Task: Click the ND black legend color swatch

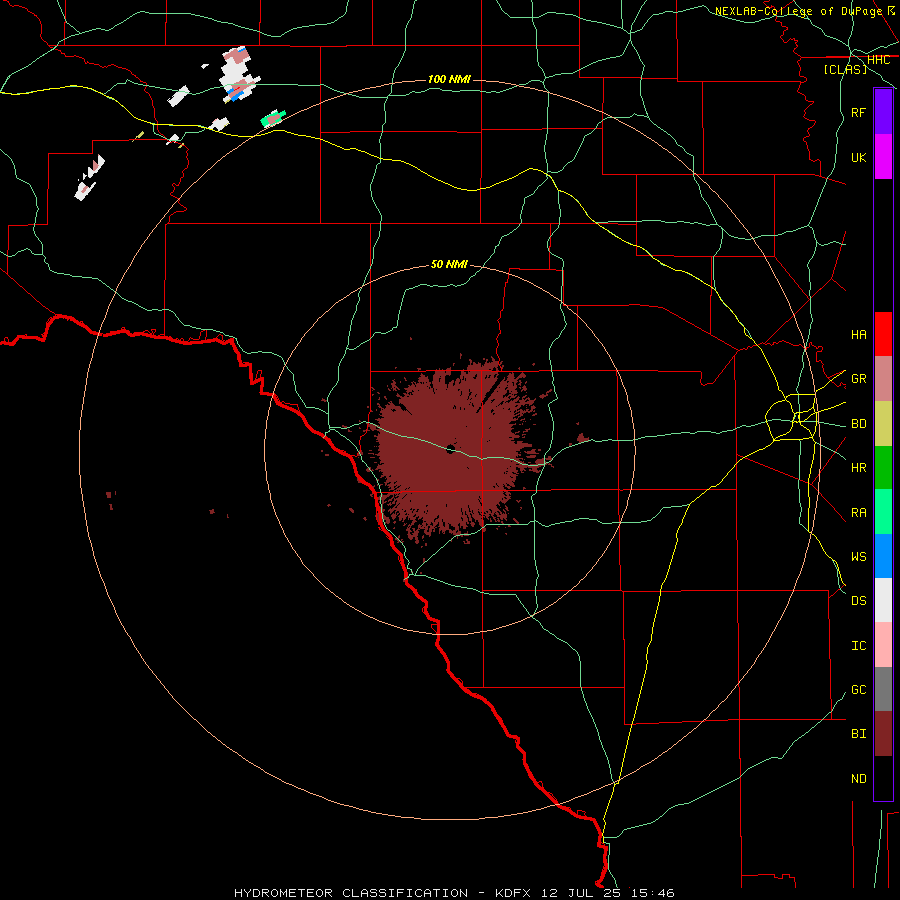Action: [883, 778]
